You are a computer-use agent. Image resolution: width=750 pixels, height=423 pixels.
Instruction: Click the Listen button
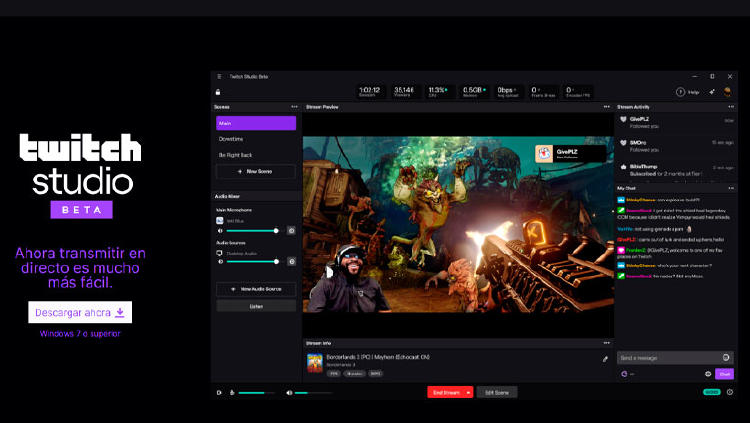256,306
